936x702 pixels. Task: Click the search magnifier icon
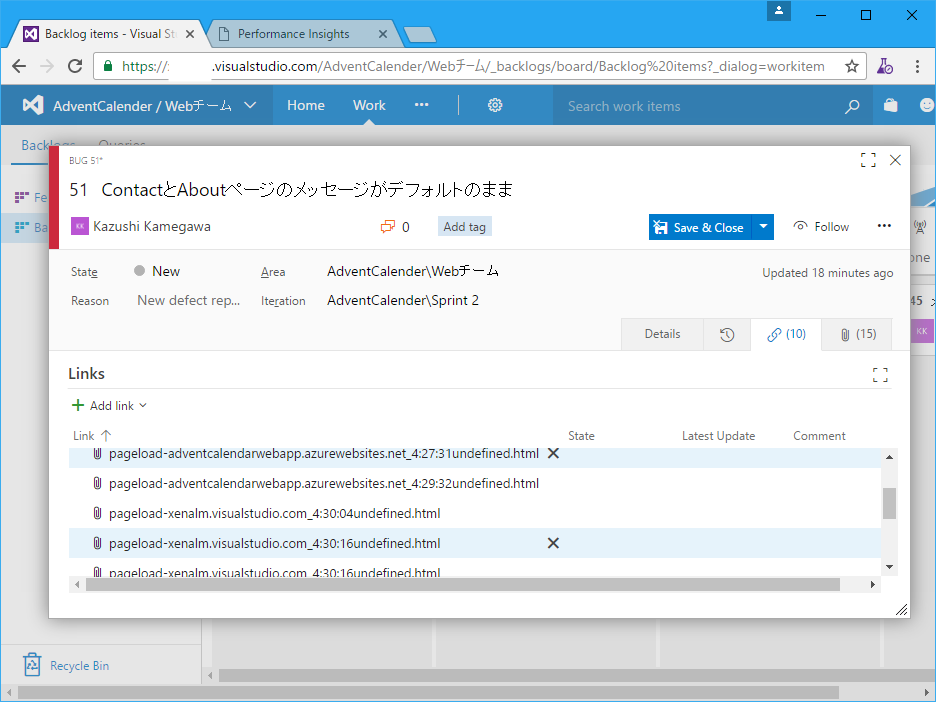(852, 106)
